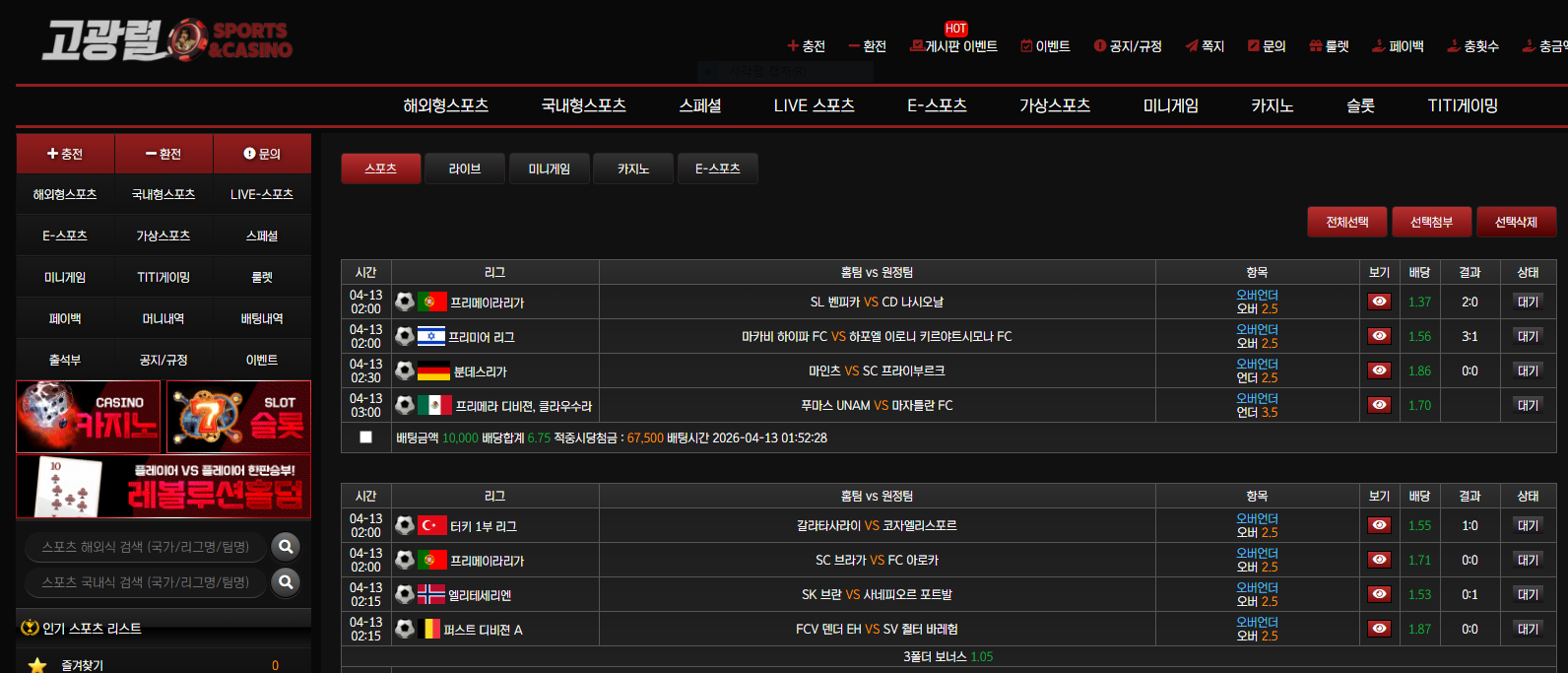
Task: Open the CASINO 카지노 banner
Action: (89, 417)
